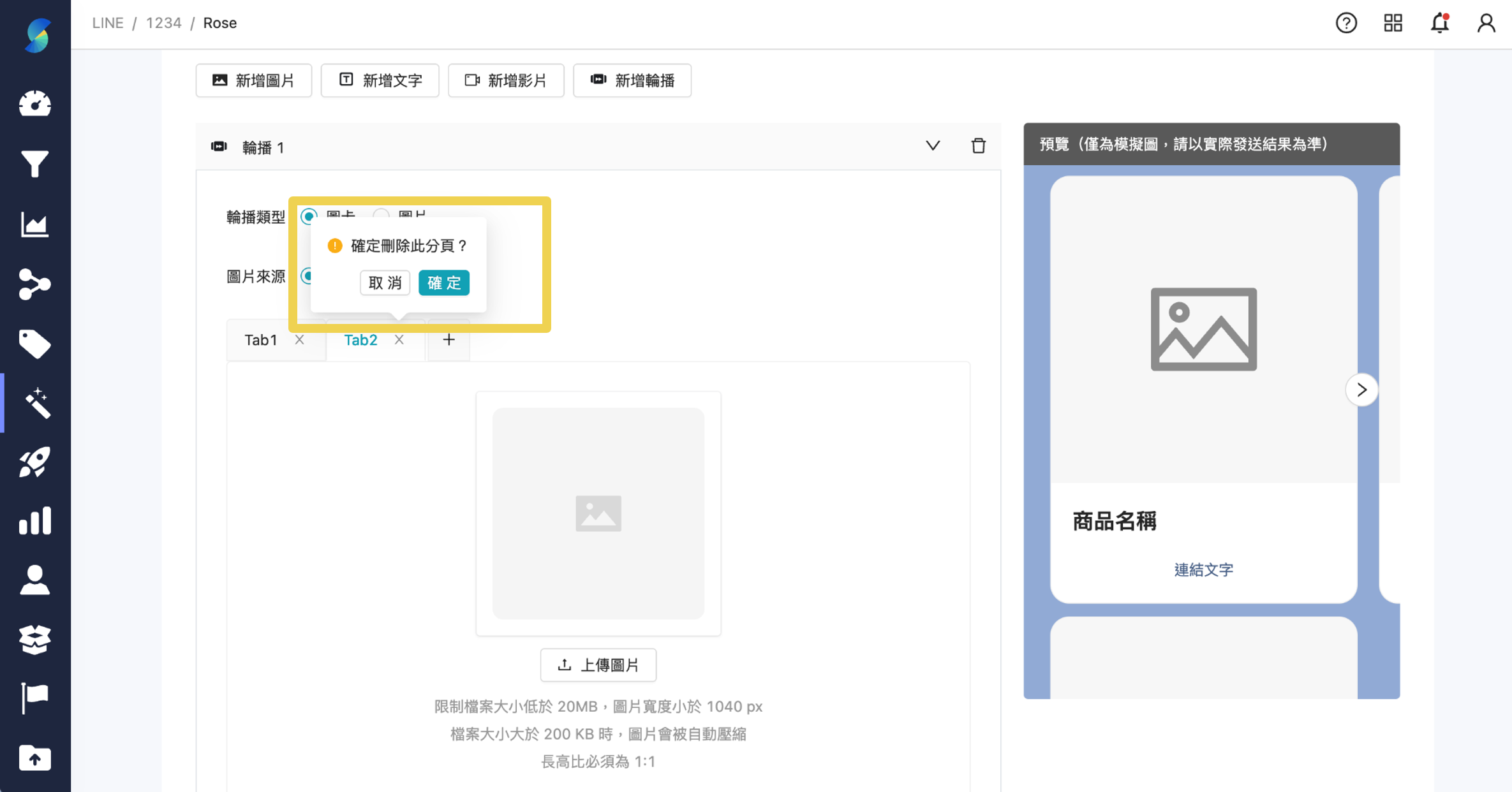
Task: Click the rocket icon in the sidebar
Action: click(x=35, y=461)
